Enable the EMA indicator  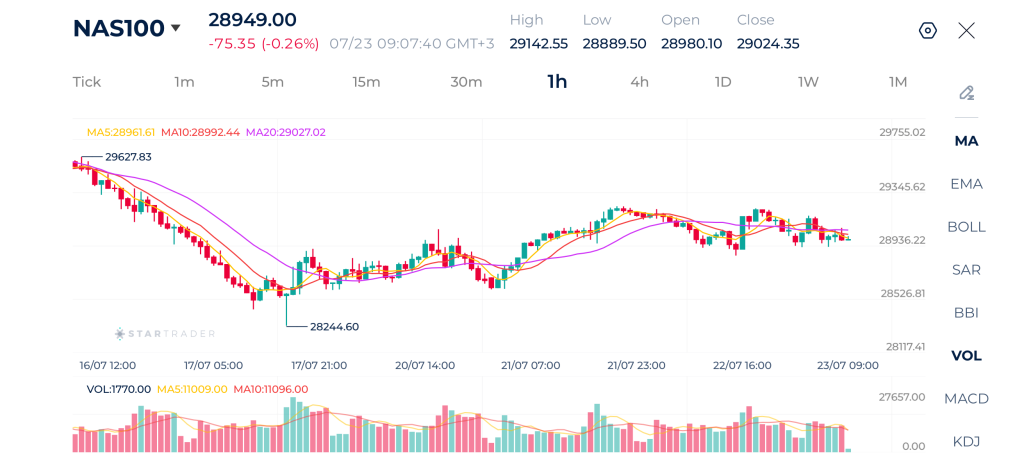coord(967,184)
